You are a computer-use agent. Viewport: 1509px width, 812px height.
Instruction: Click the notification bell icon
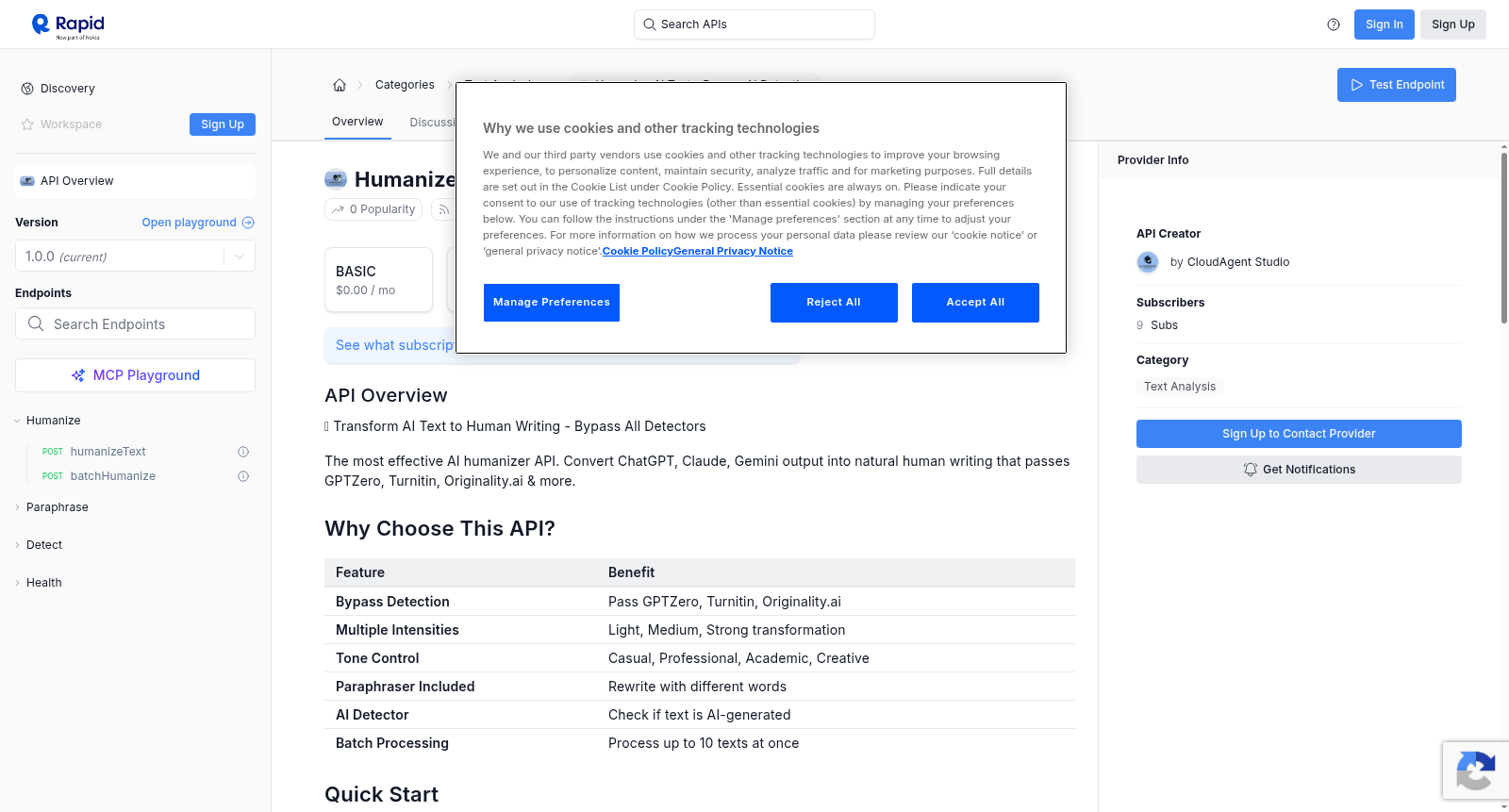1251,470
